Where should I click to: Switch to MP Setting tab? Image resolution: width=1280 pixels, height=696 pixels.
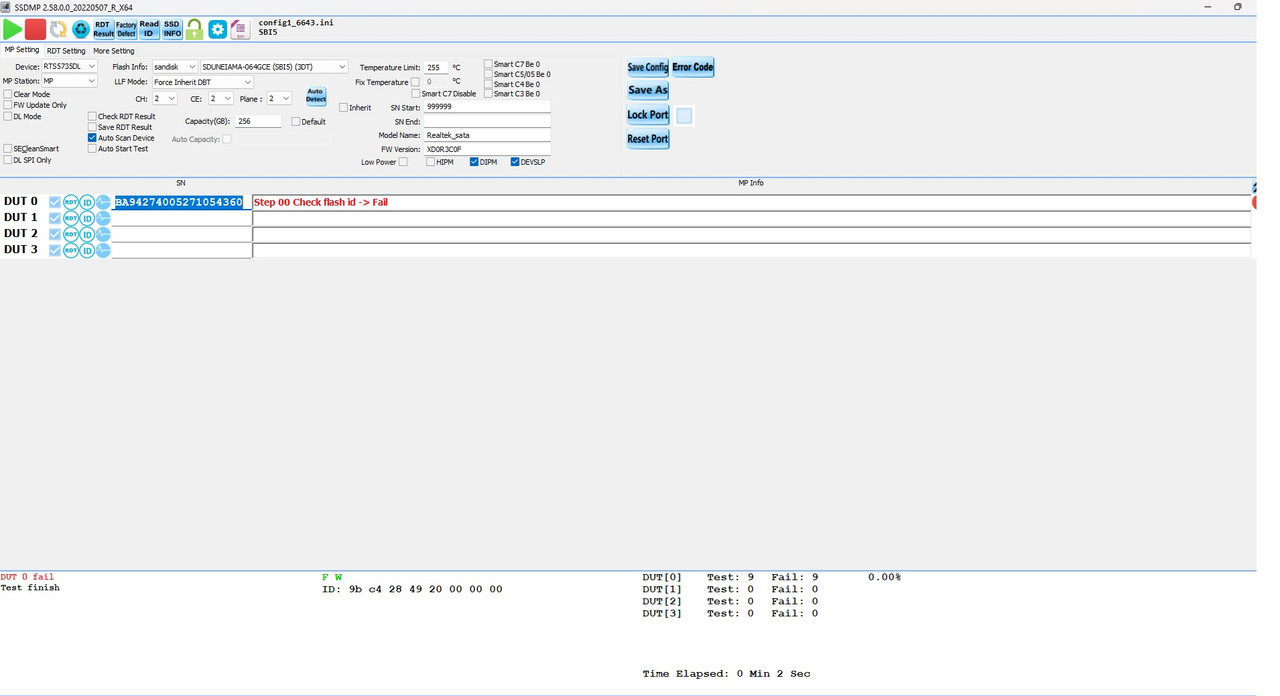(22, 50)
